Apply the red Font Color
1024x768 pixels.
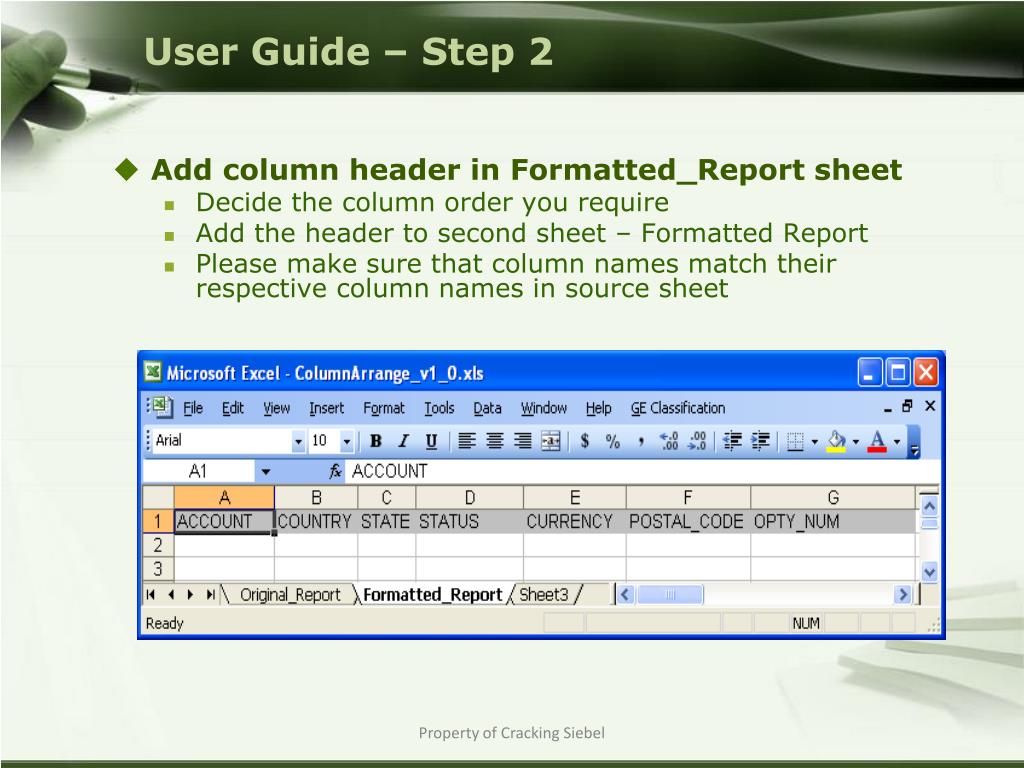pyautogui.click(x=878, y=441)
